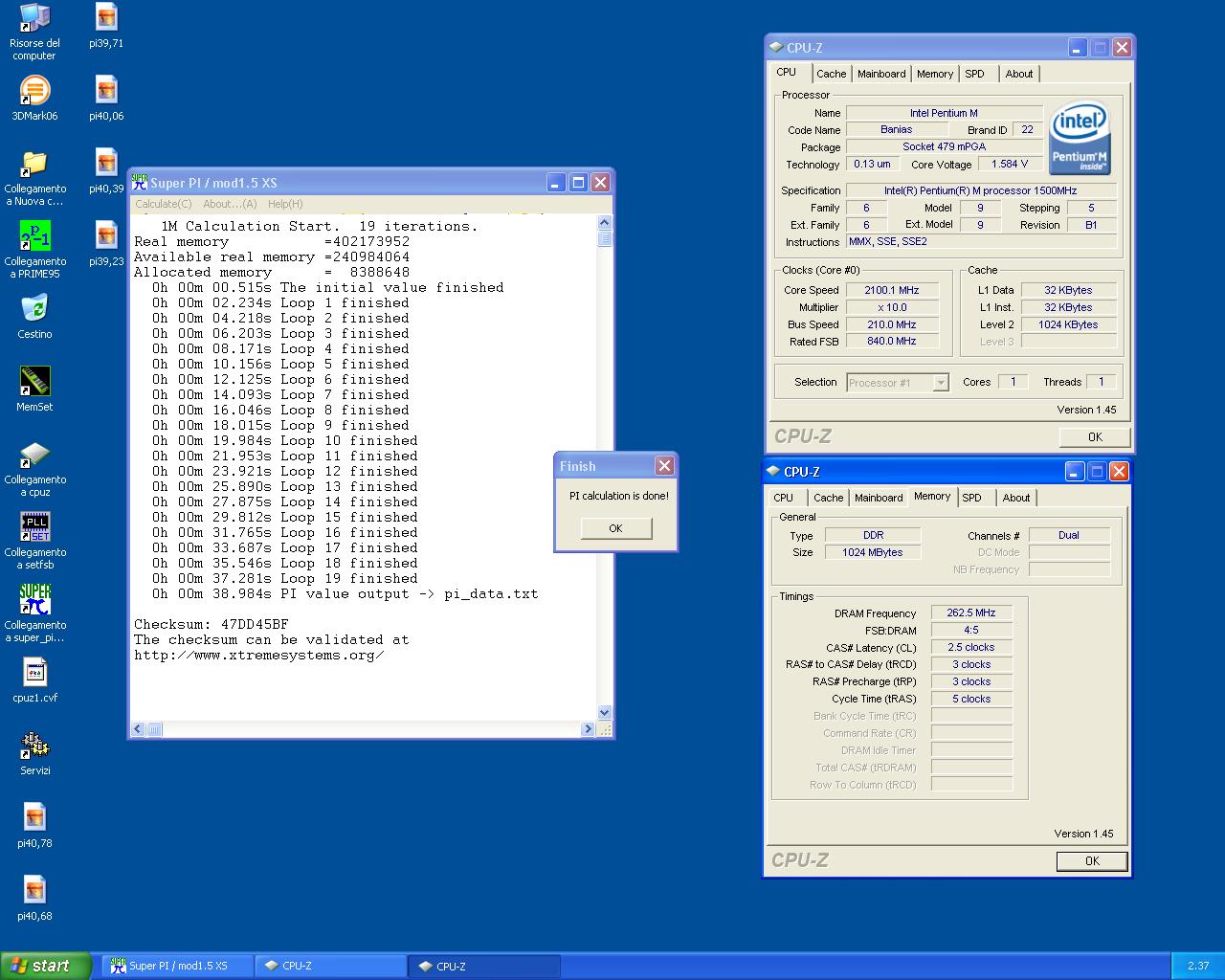Activate first CPU-Z taskbar button

click(331, 966)
